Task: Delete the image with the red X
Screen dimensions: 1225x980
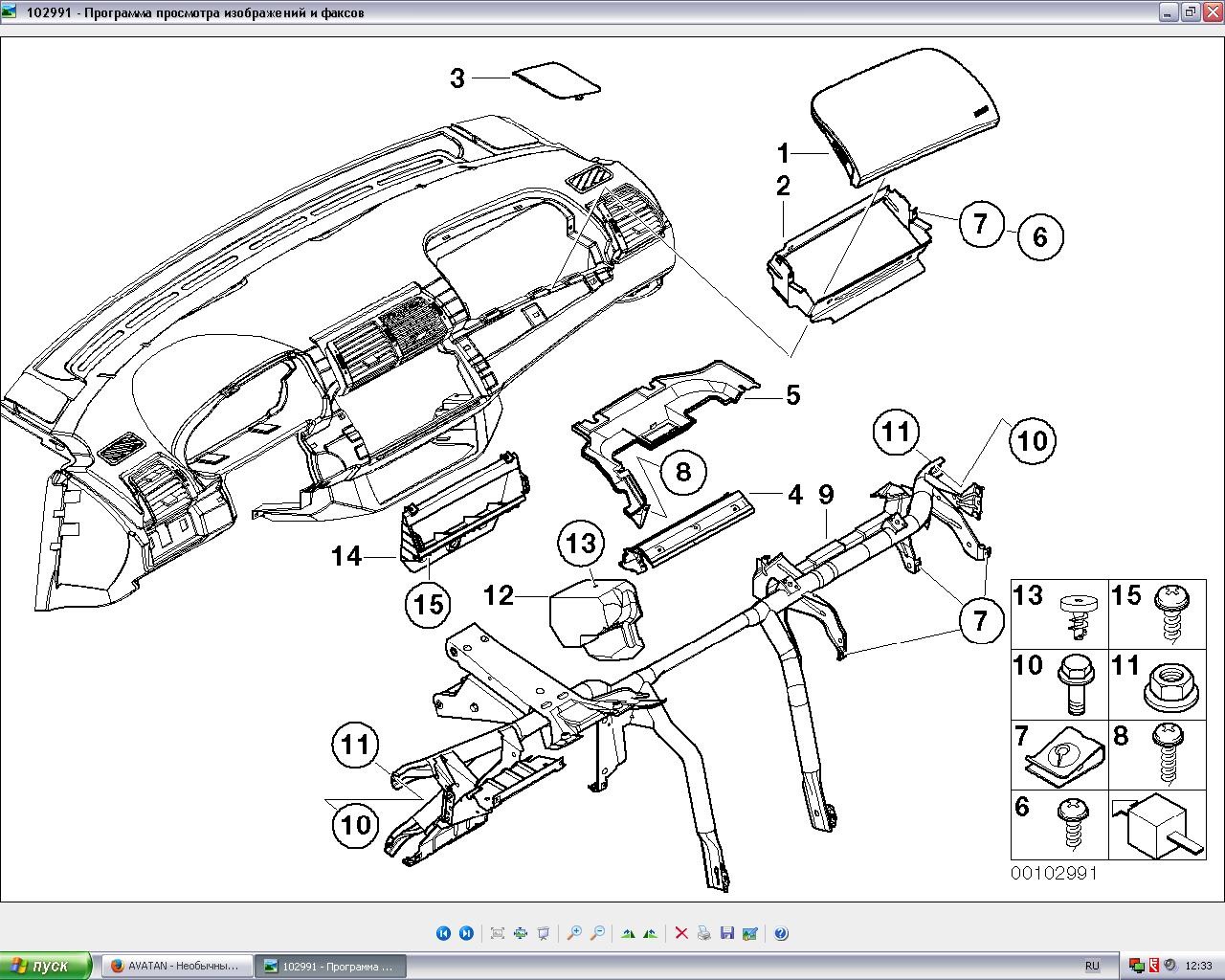Action: pos(681,933)
